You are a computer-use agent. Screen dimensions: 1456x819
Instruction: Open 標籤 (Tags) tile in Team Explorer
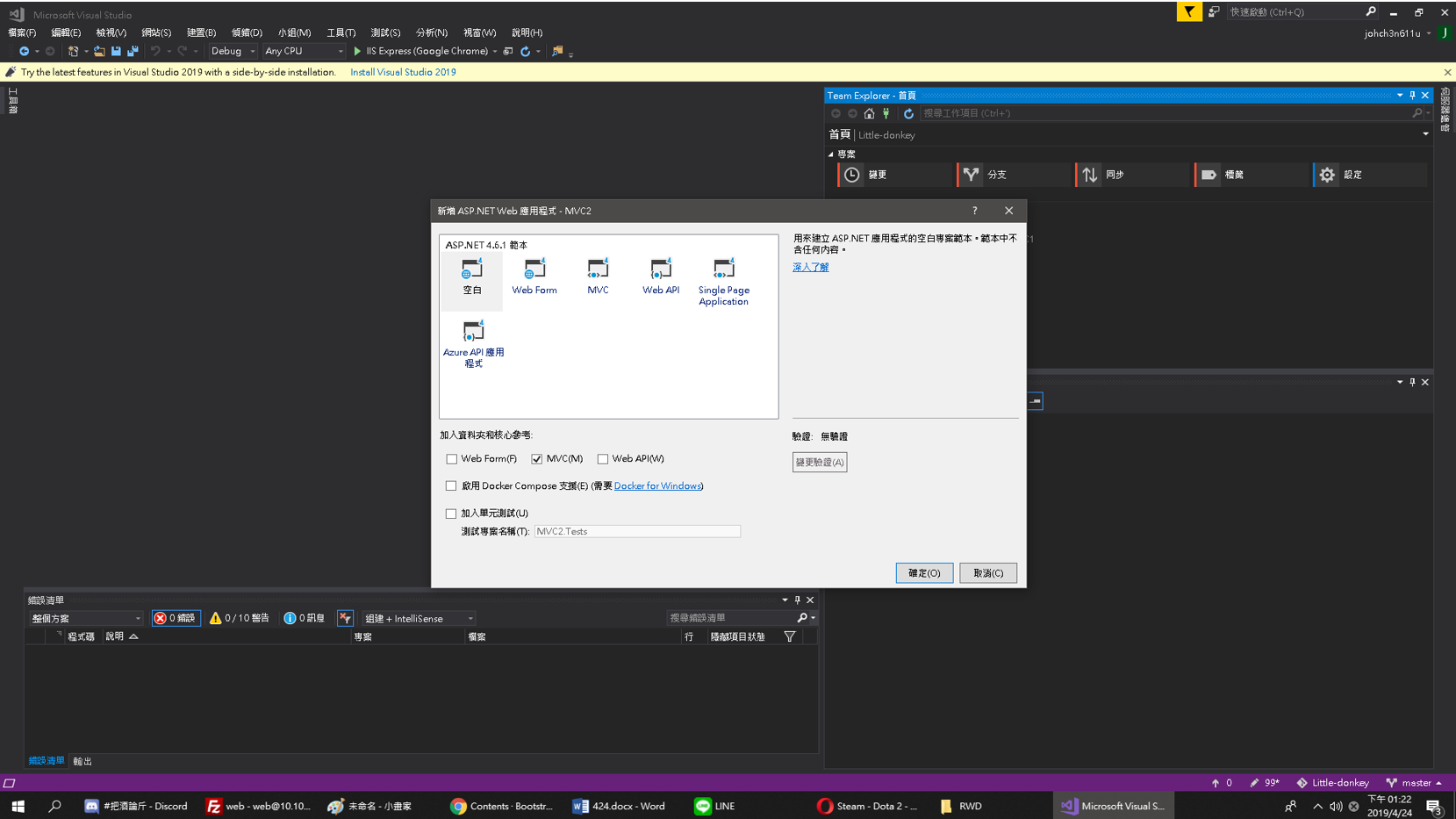1253,175
